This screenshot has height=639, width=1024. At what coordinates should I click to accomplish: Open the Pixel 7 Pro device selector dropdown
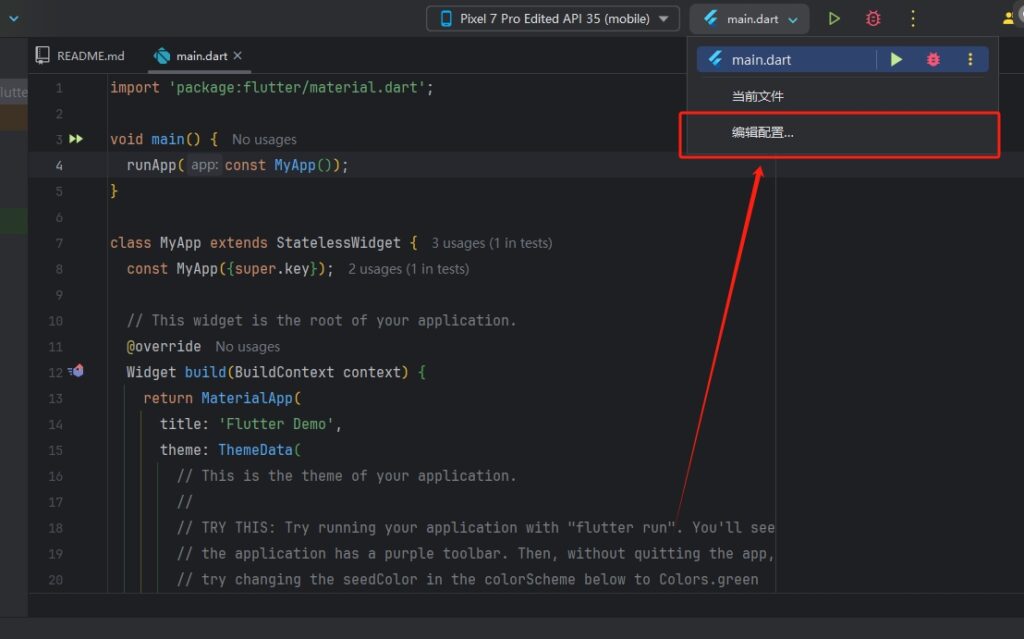click(552, 18)
